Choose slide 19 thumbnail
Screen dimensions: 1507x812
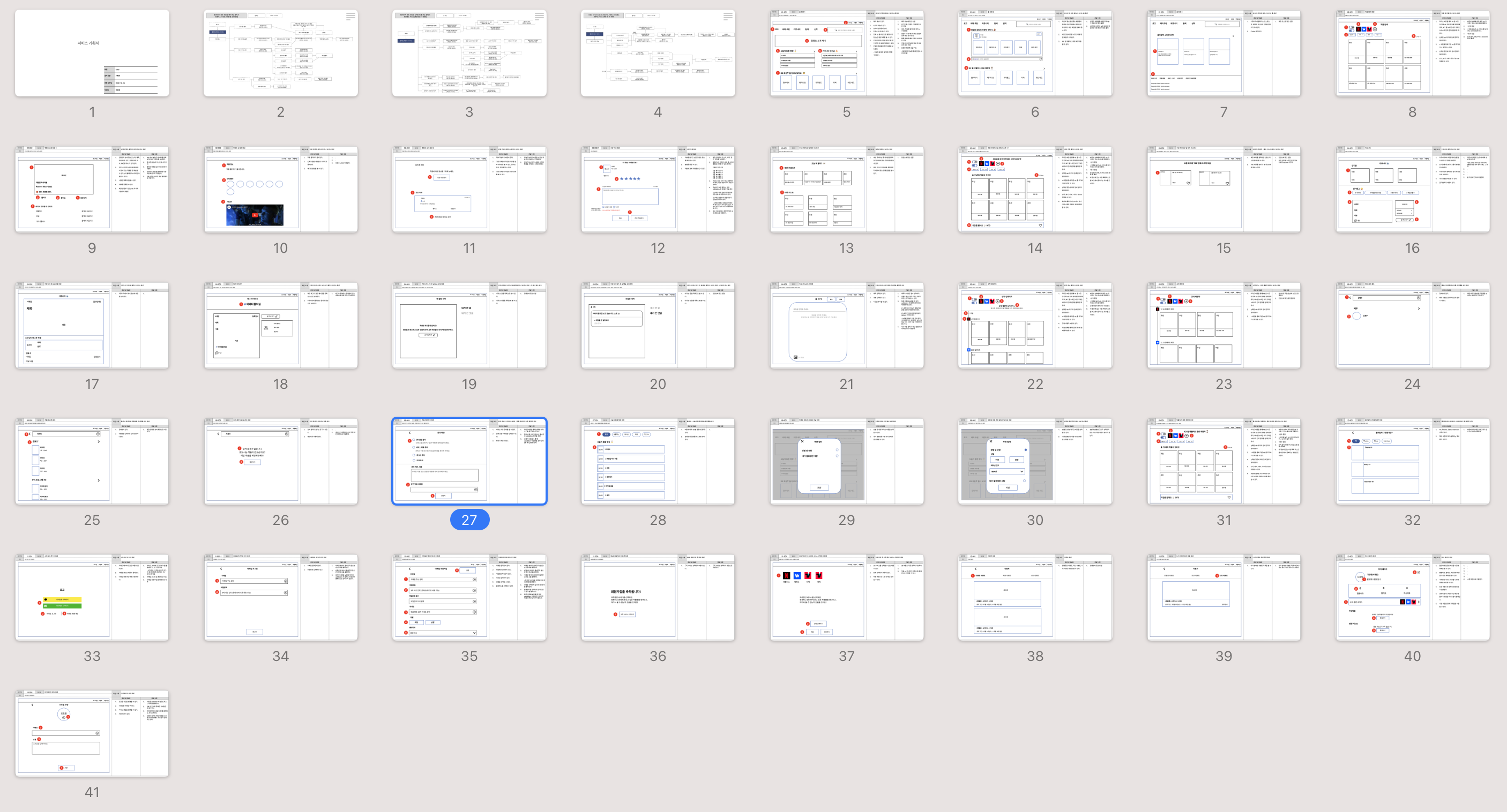469,325
